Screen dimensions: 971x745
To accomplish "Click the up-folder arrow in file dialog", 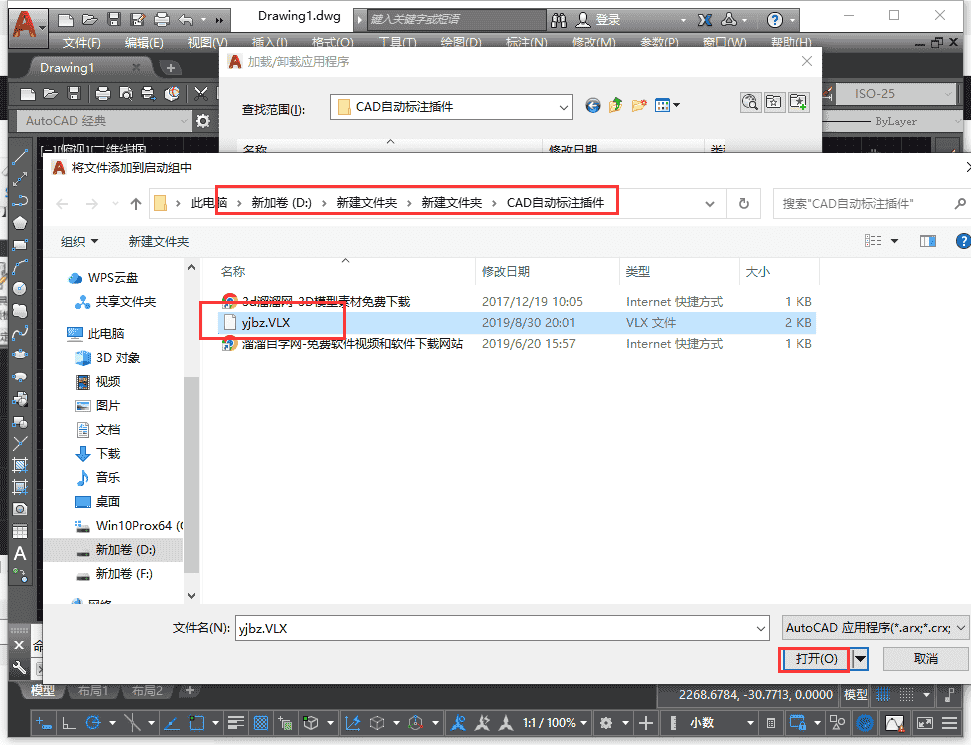I will (136, 203).
